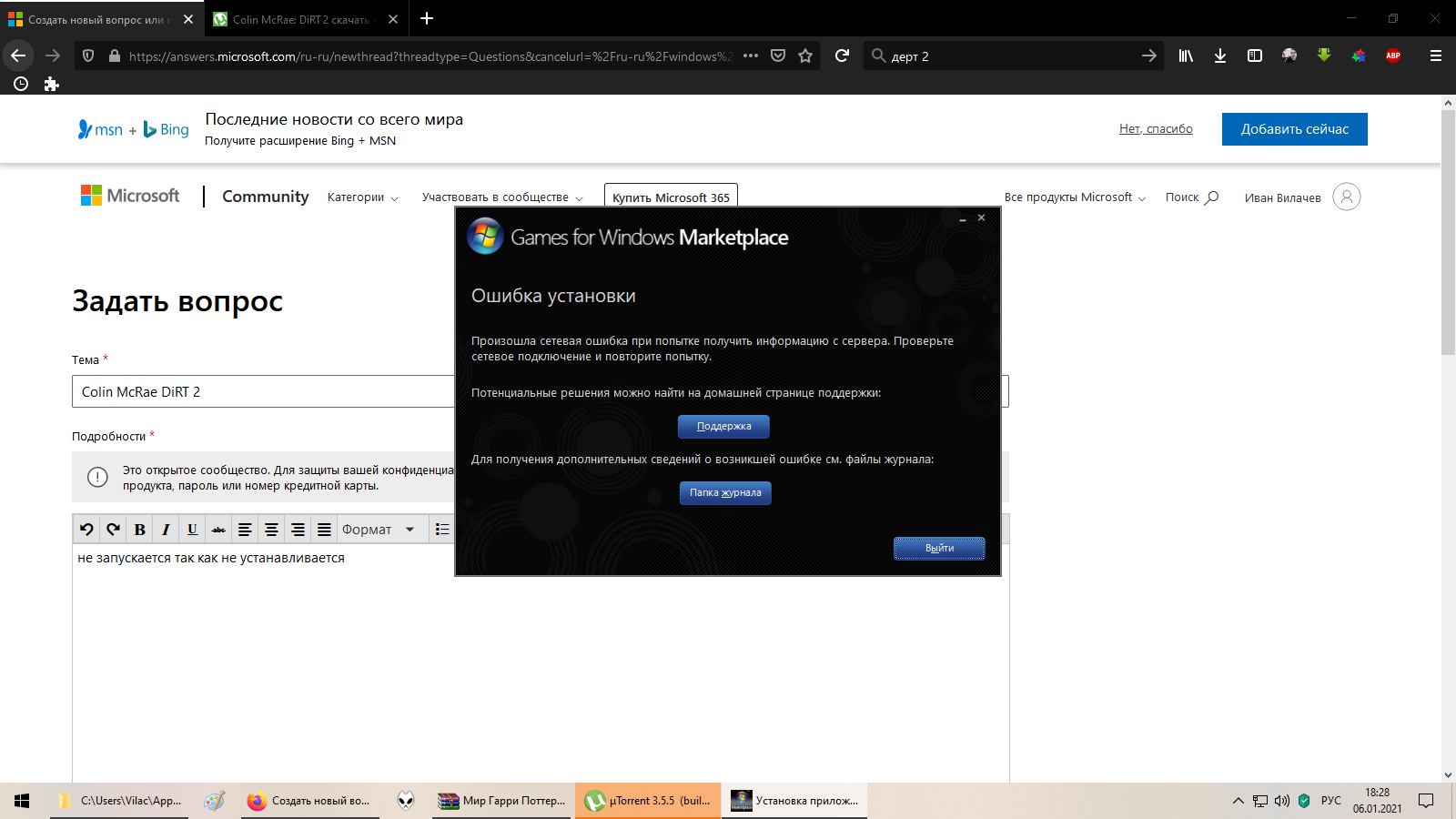Open Adblock Plus extension icon
This screenshot has height=819, width=1456.
pyautogui.click(x=1393, y=56)
